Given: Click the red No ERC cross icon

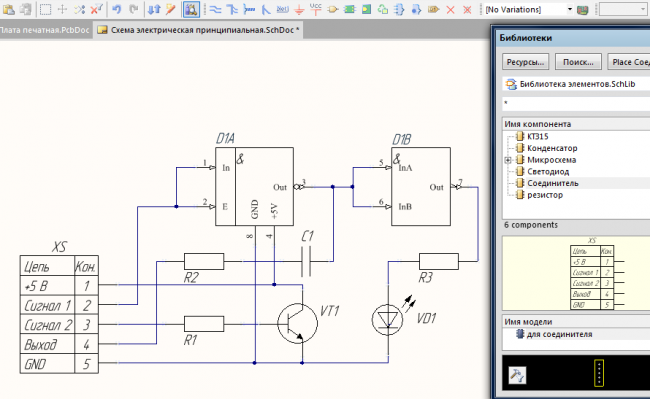Looking at the screenshot, I should 451,9.
